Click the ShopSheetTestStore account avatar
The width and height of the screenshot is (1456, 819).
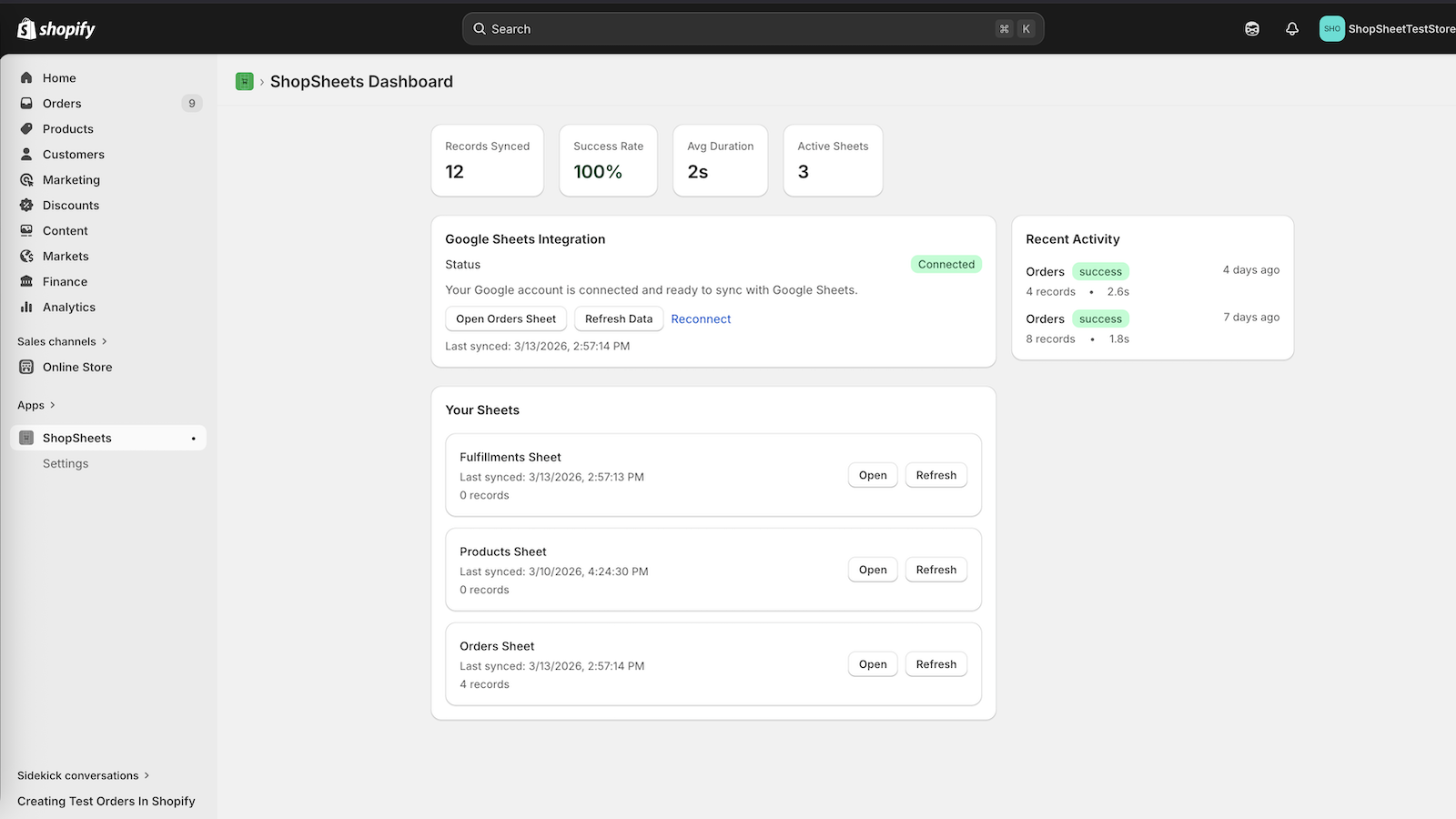click(x=1332, y=29)
